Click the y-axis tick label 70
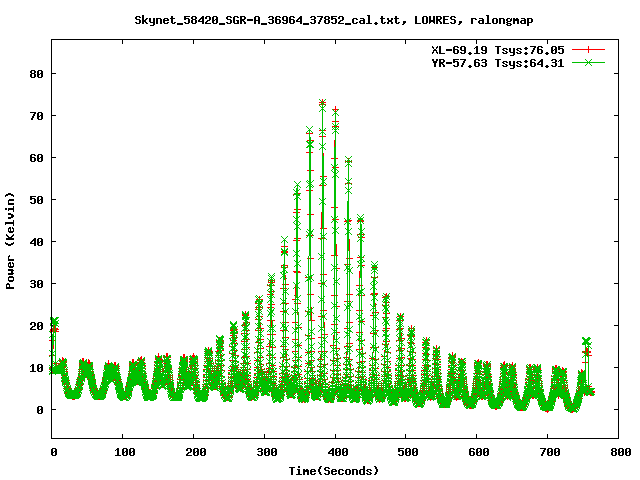This screenshot has width=640, height=480. pos(36,116)
